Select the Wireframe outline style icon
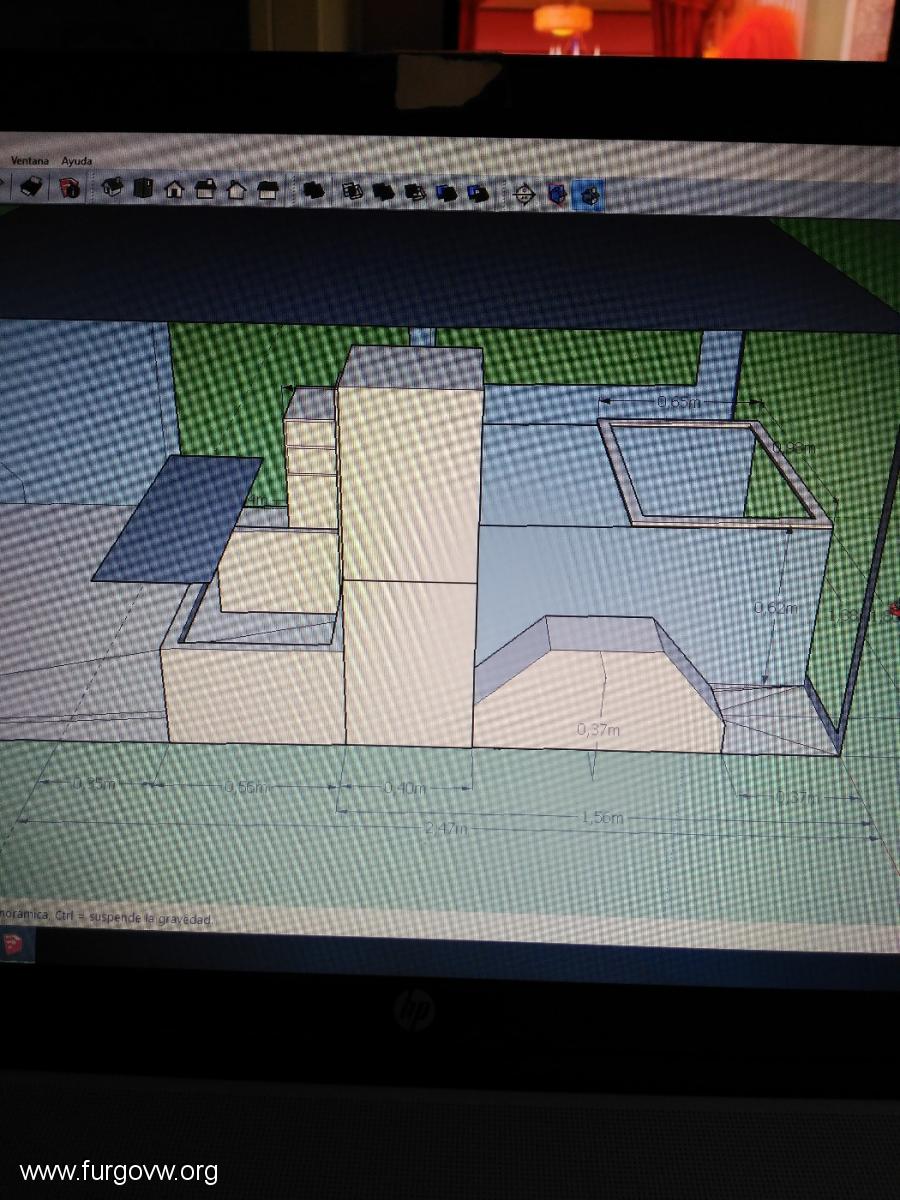Viewport: 900px width, 1200px height. click(x=352, y=190)
